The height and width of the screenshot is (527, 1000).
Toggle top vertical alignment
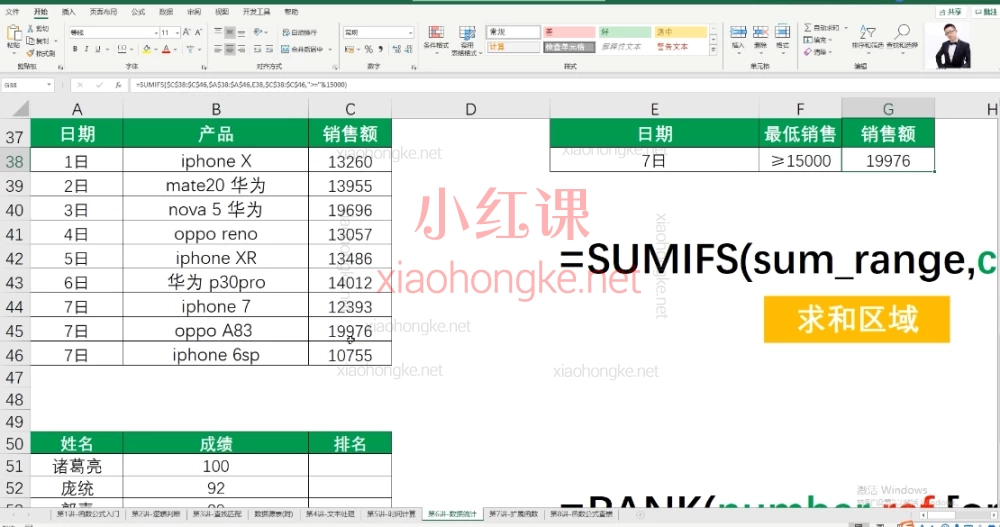click(218, 32)
